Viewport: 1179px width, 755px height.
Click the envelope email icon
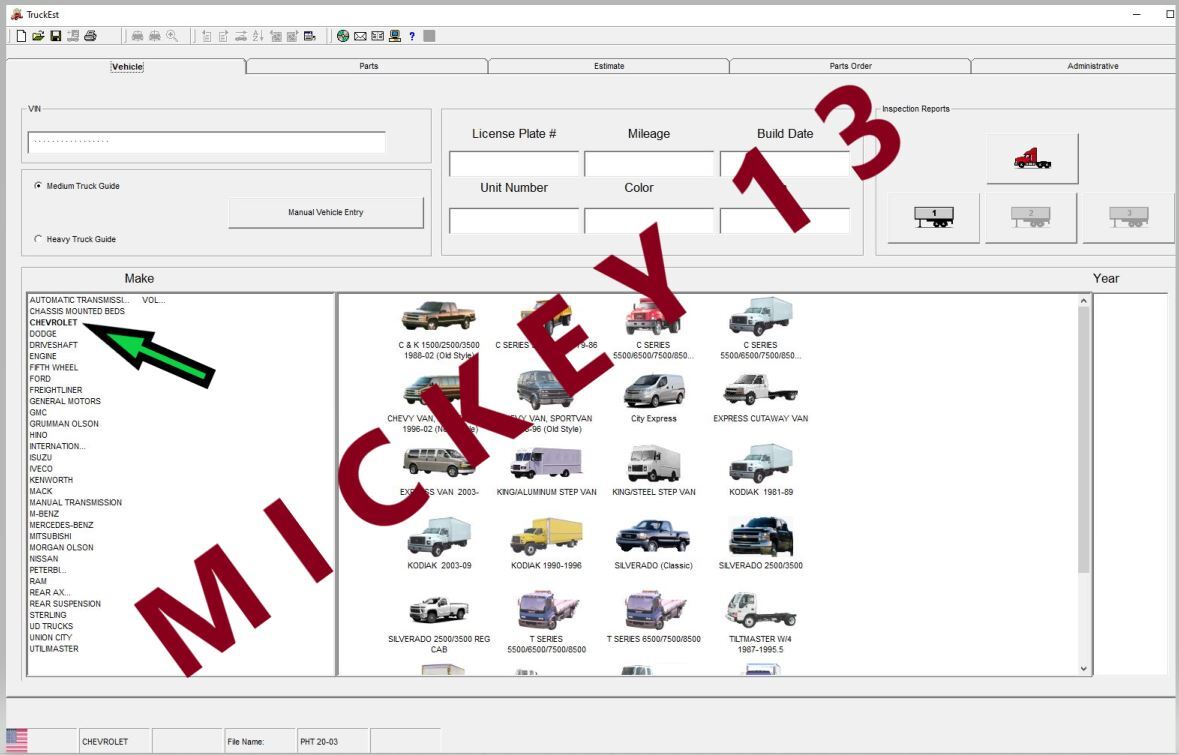coord(360,36)
